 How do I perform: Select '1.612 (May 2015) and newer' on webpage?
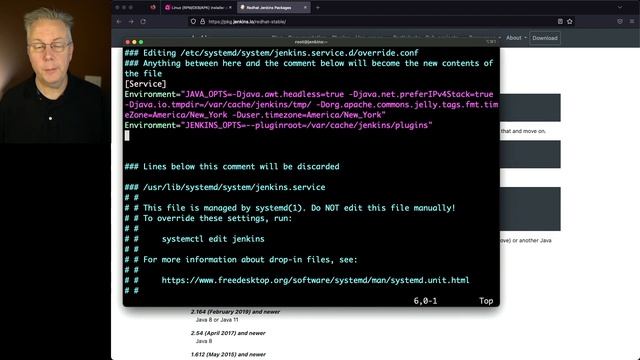point(228,354)
